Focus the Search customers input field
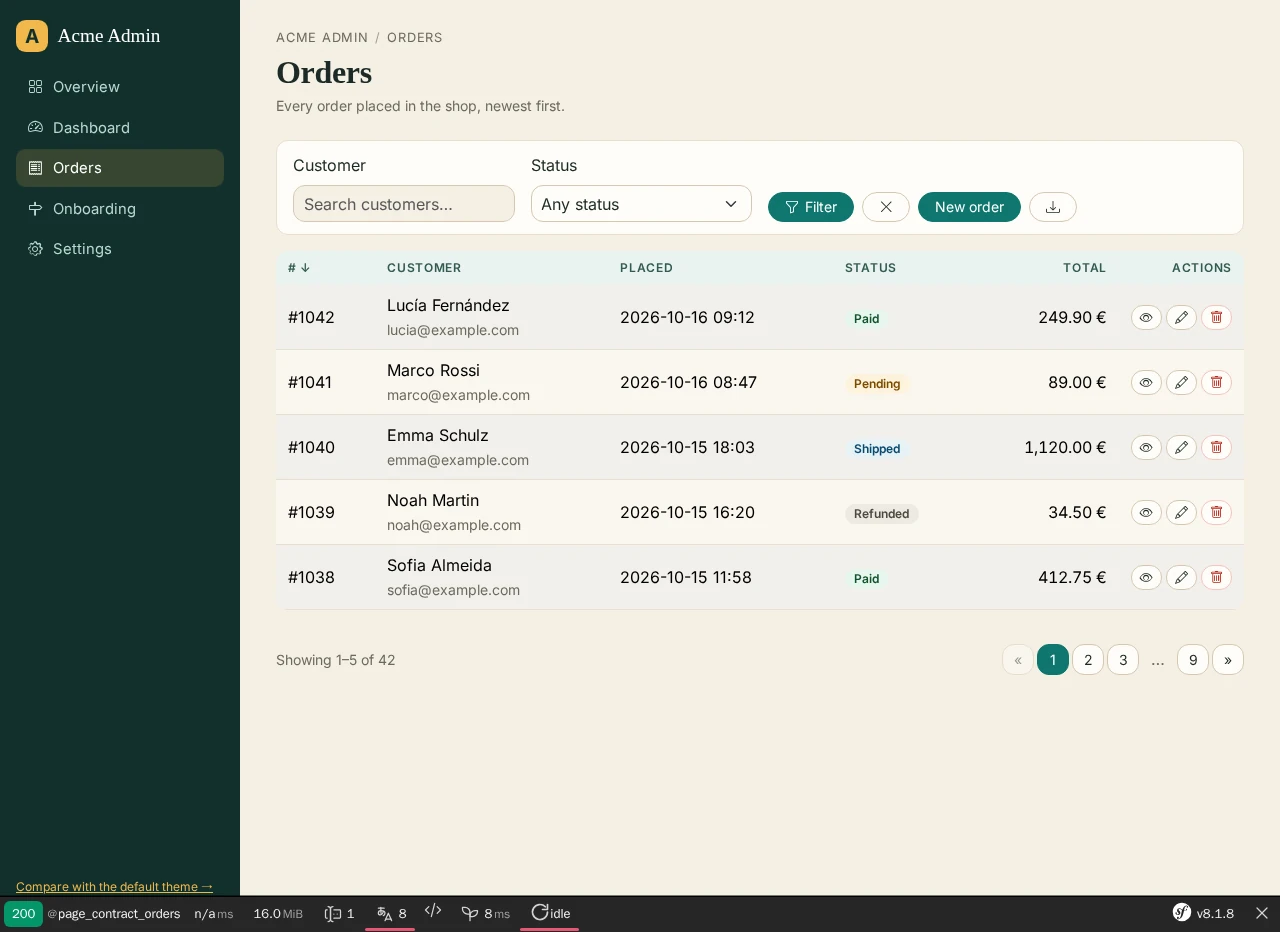Viewport: 1280px width, 932px height. [x=404, y=204]
